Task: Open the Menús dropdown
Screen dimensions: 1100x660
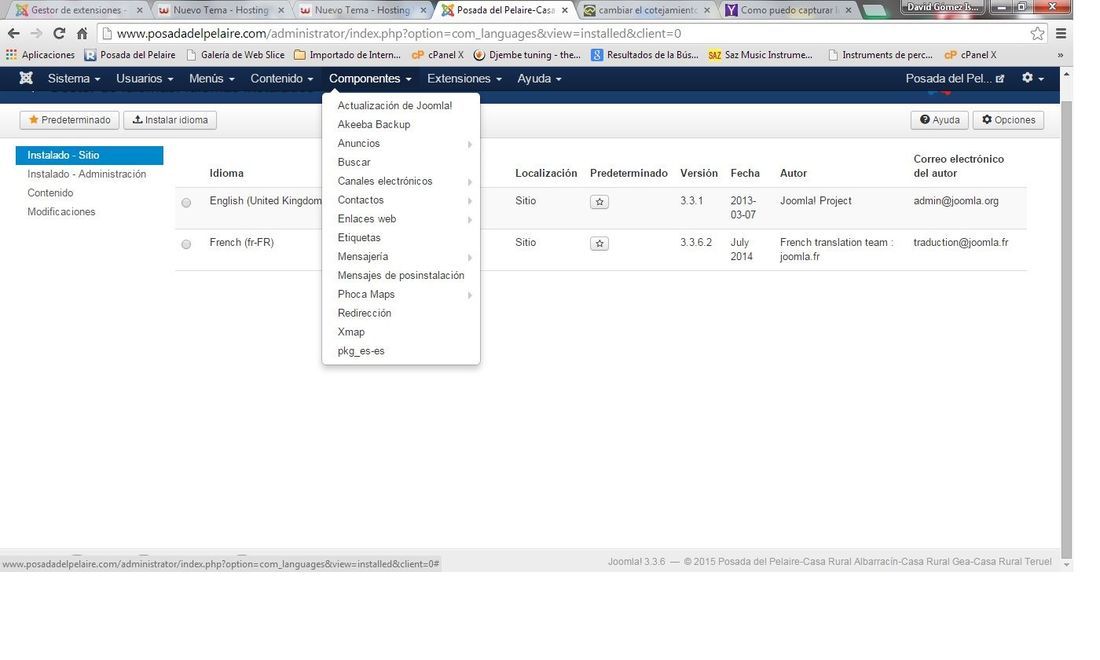Action: click(211, 79)
